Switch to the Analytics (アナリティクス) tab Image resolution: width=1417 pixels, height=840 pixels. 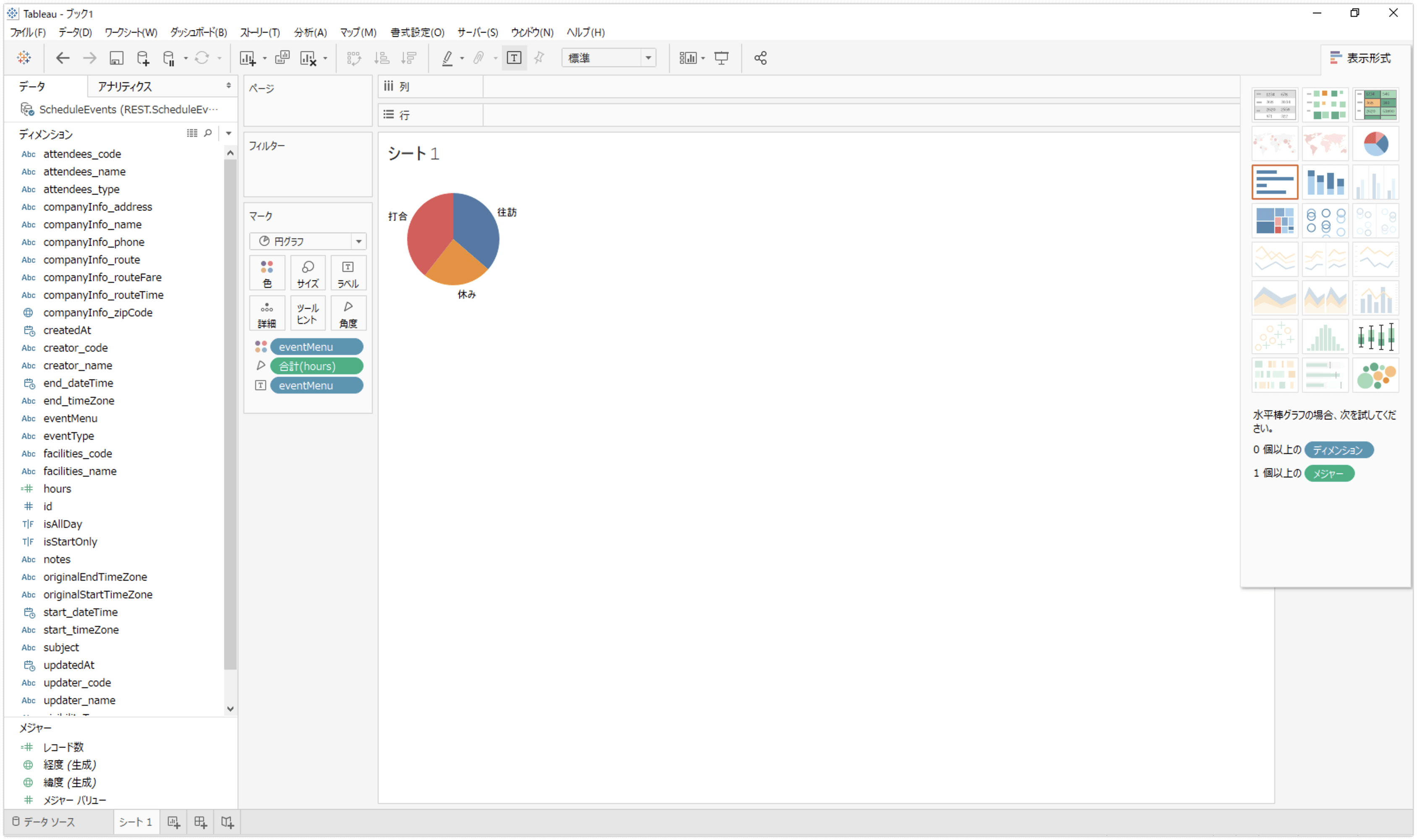click(125, 86)
